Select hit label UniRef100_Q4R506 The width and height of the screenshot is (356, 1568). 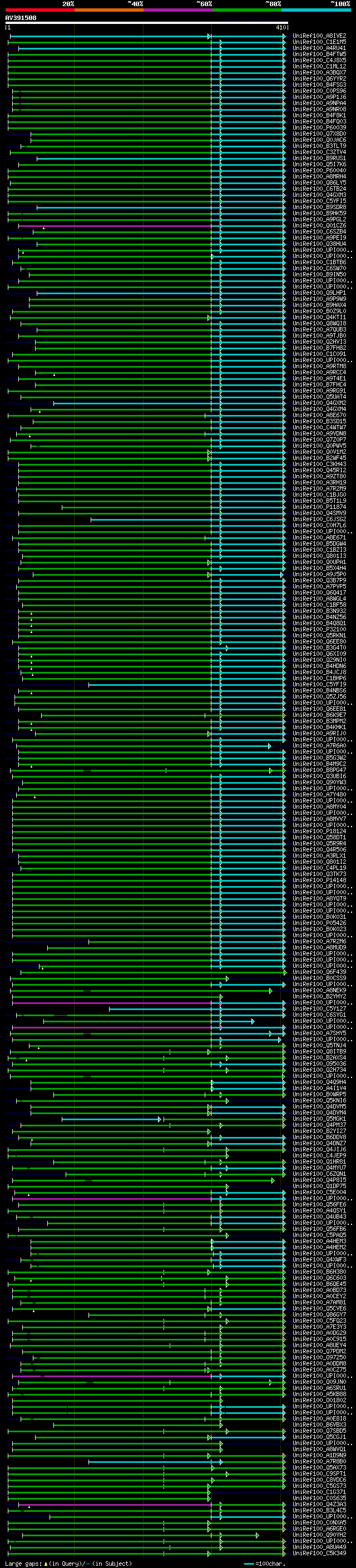[319, 850]
